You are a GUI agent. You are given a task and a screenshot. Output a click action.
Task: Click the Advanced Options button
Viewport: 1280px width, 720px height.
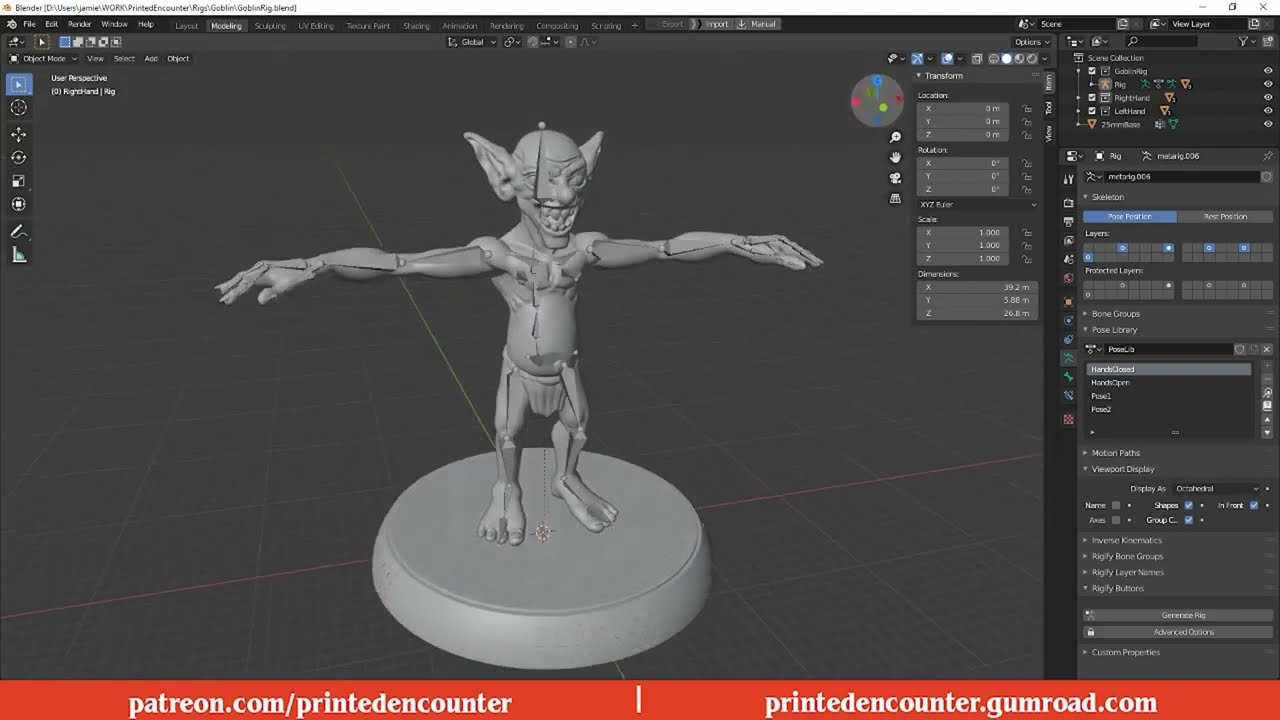pos(1177,632)
